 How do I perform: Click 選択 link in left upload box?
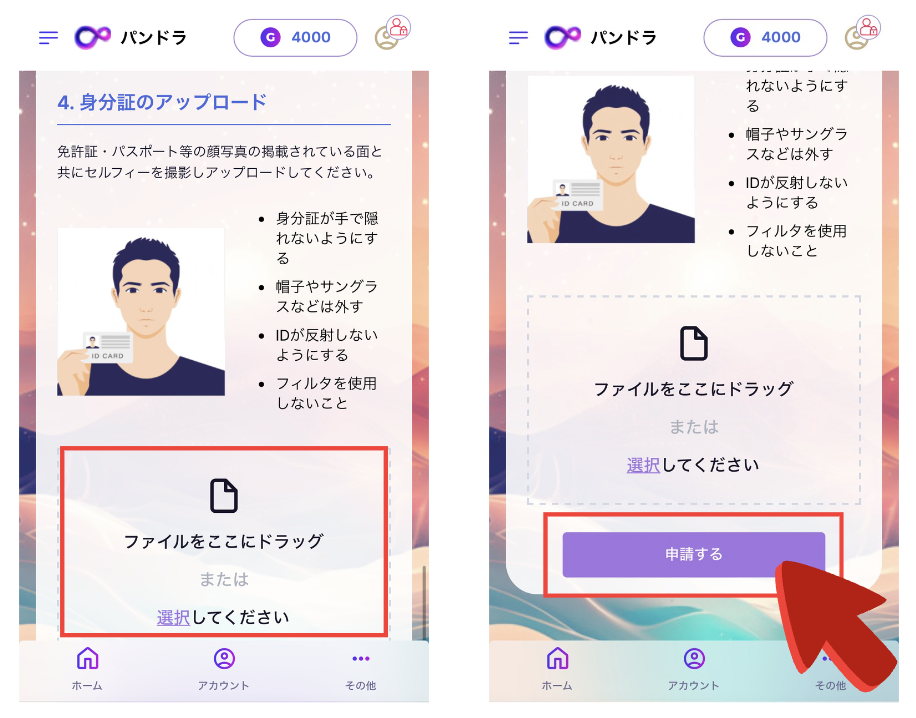pos(174,618)
